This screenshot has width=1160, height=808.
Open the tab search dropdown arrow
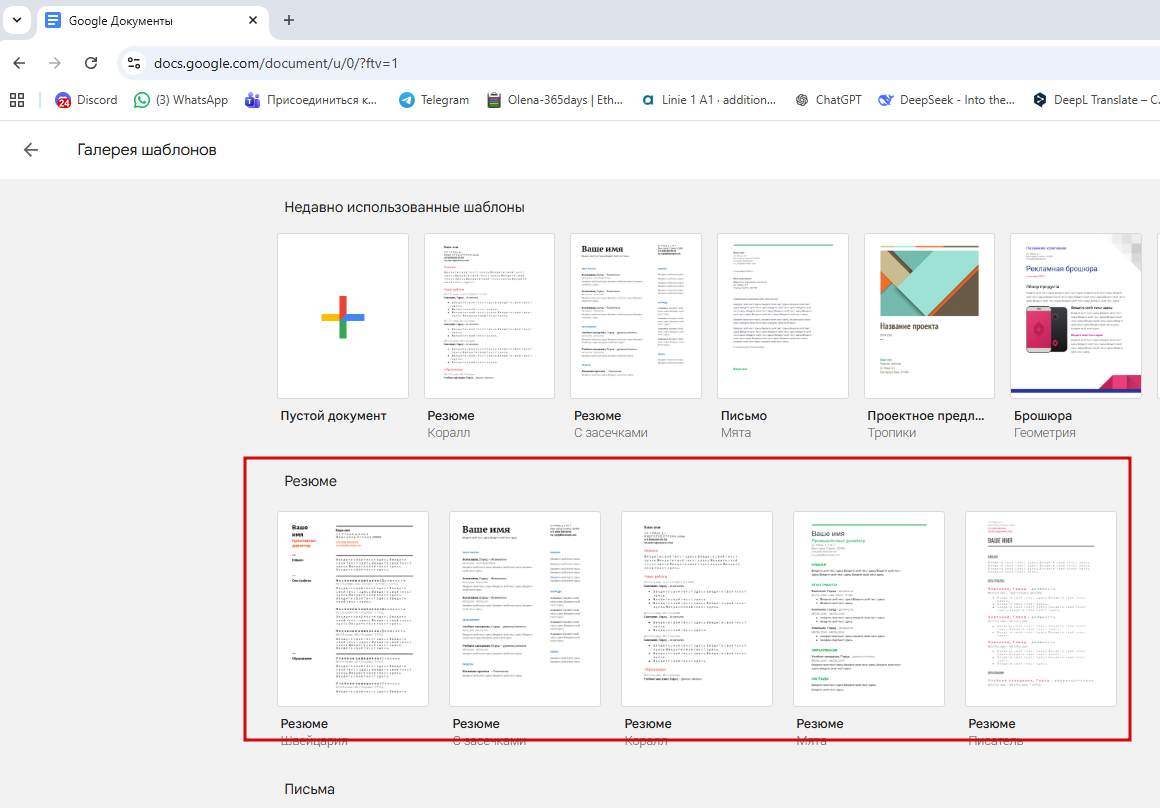[16, 20]
